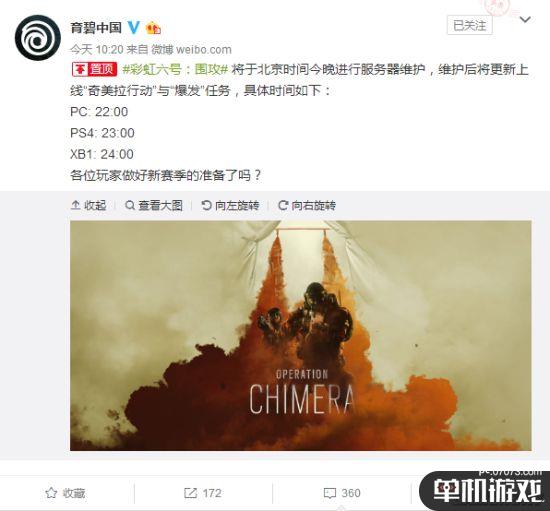Click the 查看大图 magnifier icon
The width and height of the screenshot is (550, 511).
point(130,205)
